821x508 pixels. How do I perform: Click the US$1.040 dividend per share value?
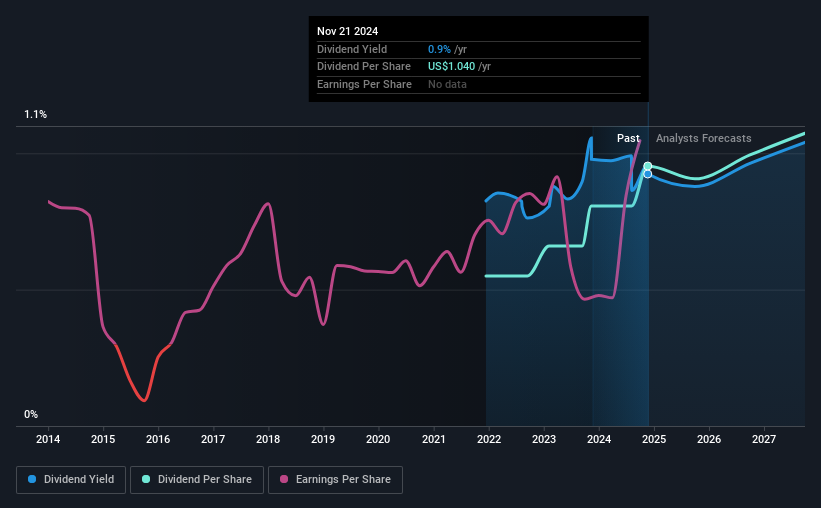(x=451, y=67)
